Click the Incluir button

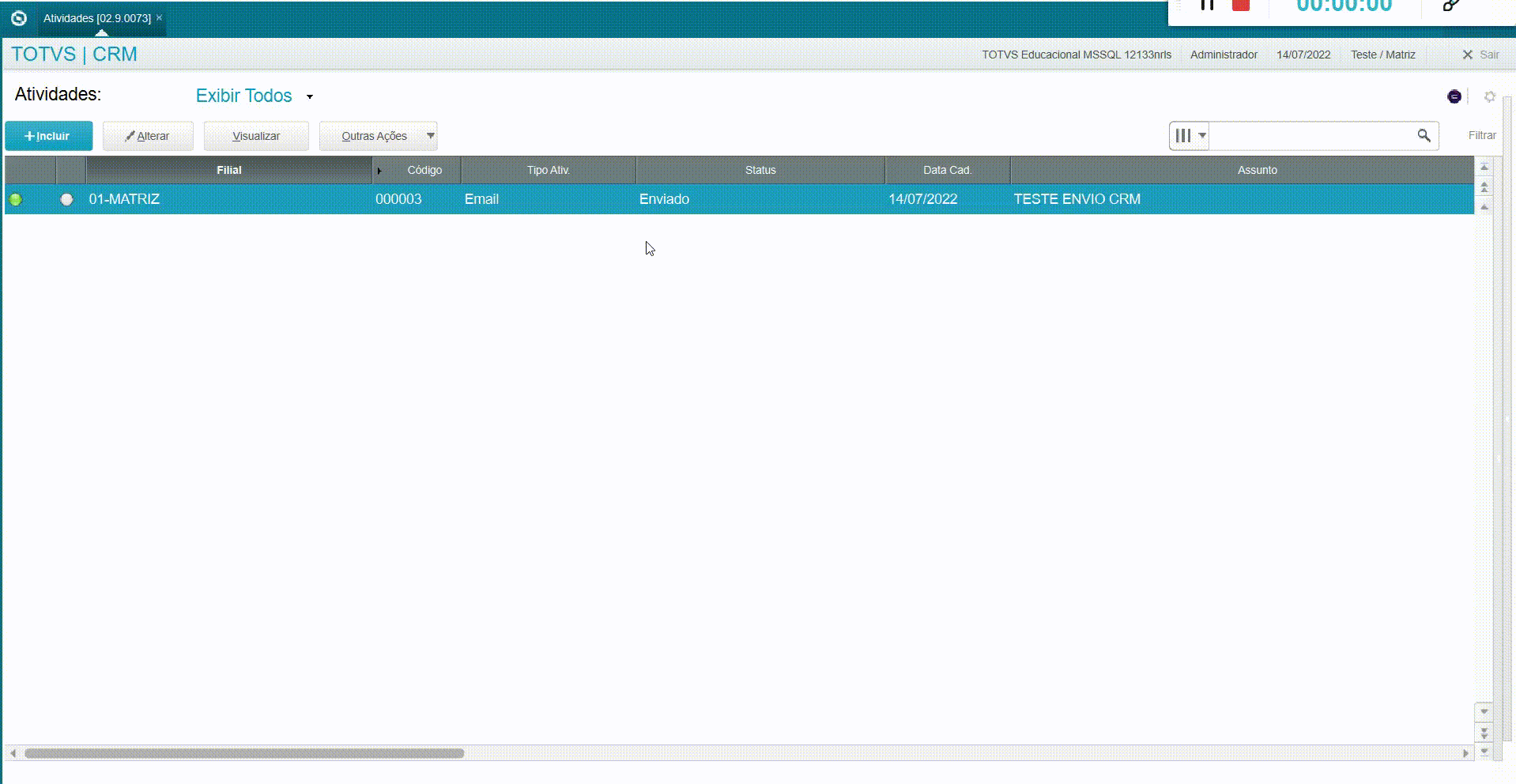(49, 136)
